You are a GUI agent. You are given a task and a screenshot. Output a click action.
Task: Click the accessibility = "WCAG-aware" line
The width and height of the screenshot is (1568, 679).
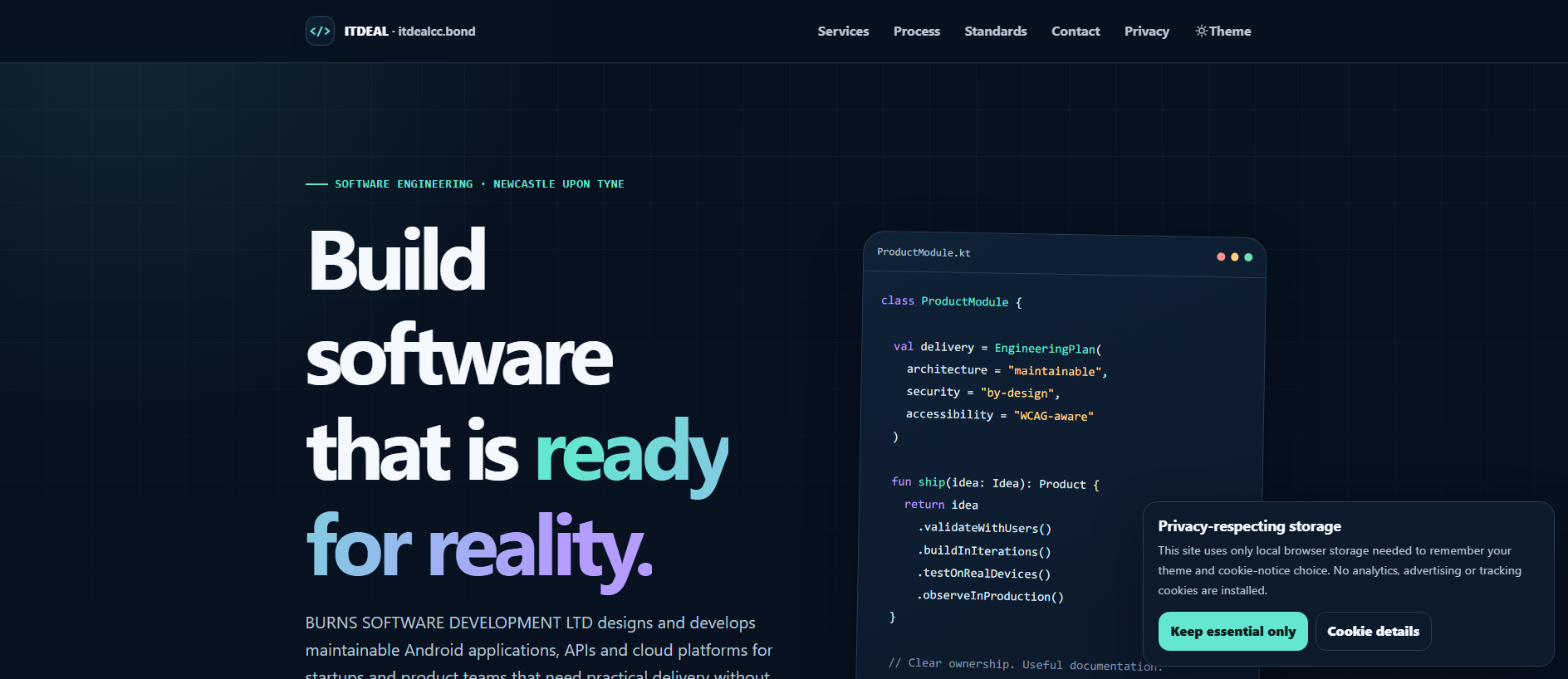click(x=999, y=415)
